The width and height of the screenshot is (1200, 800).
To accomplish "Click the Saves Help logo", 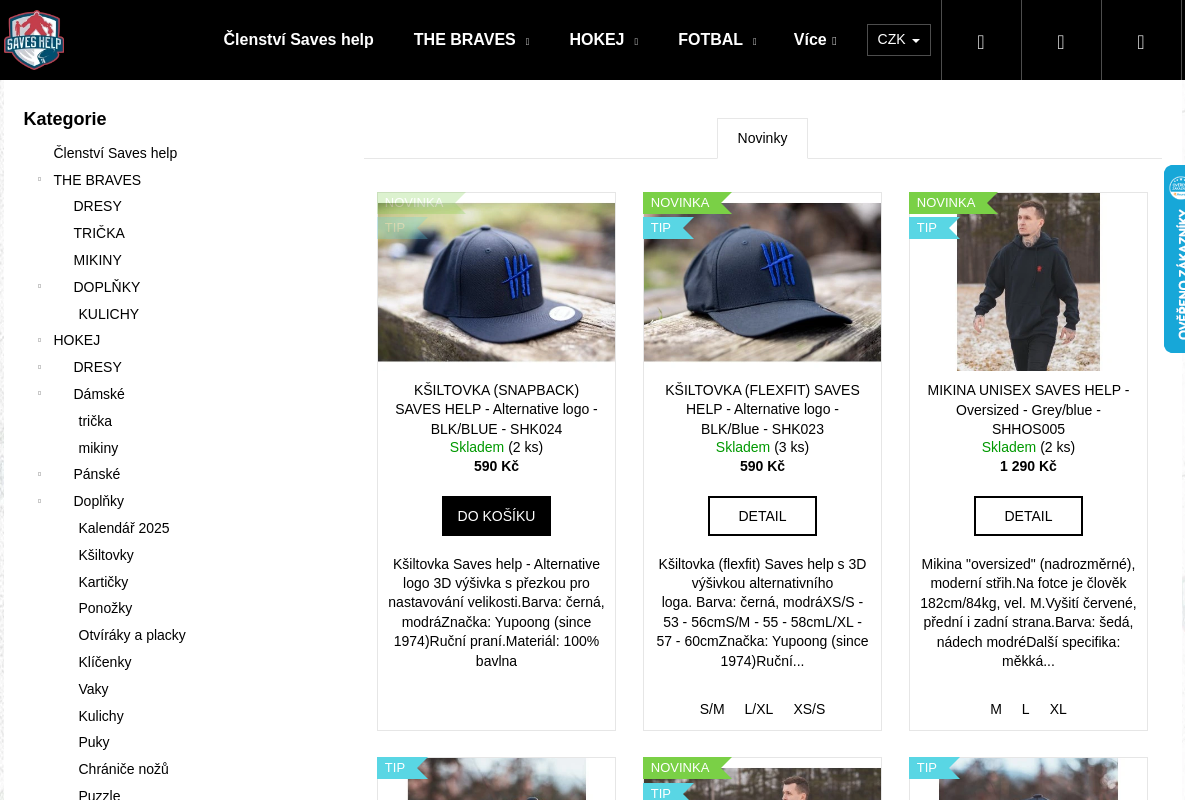I will [x=34, y=40].
